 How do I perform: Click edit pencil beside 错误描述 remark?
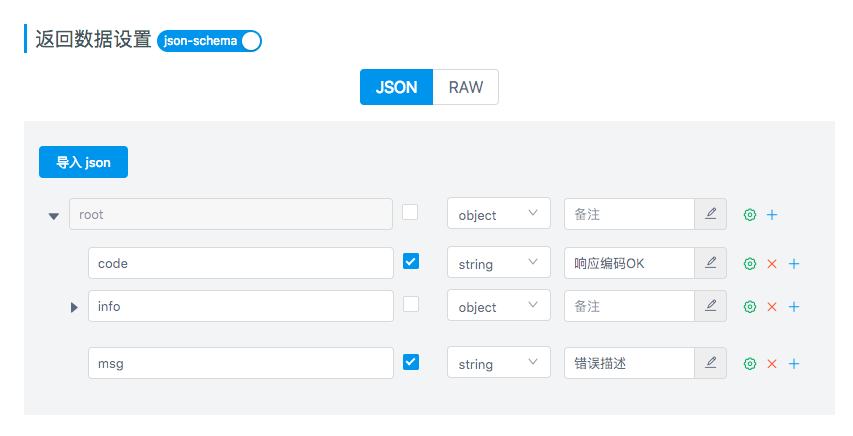pos(711,363)
